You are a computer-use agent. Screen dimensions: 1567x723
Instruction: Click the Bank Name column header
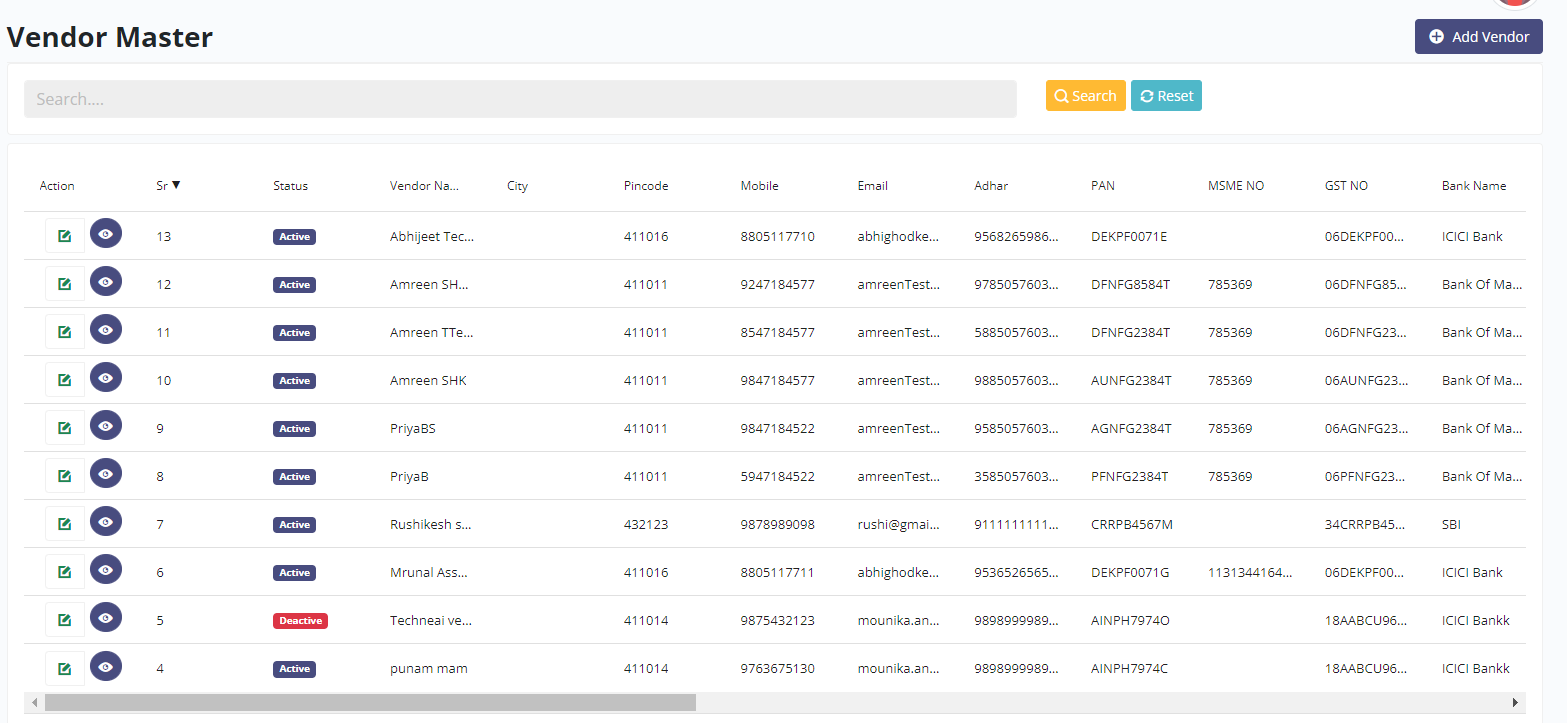pos(1474,186)
